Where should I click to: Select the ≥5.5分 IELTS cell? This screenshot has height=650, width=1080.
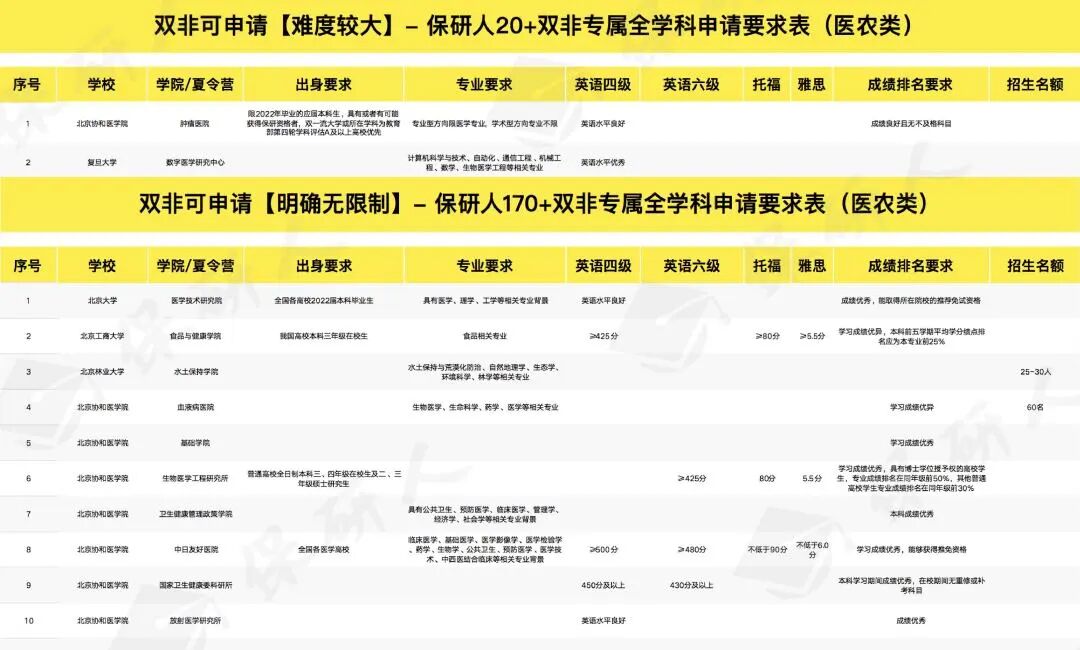tap(812, 336)
